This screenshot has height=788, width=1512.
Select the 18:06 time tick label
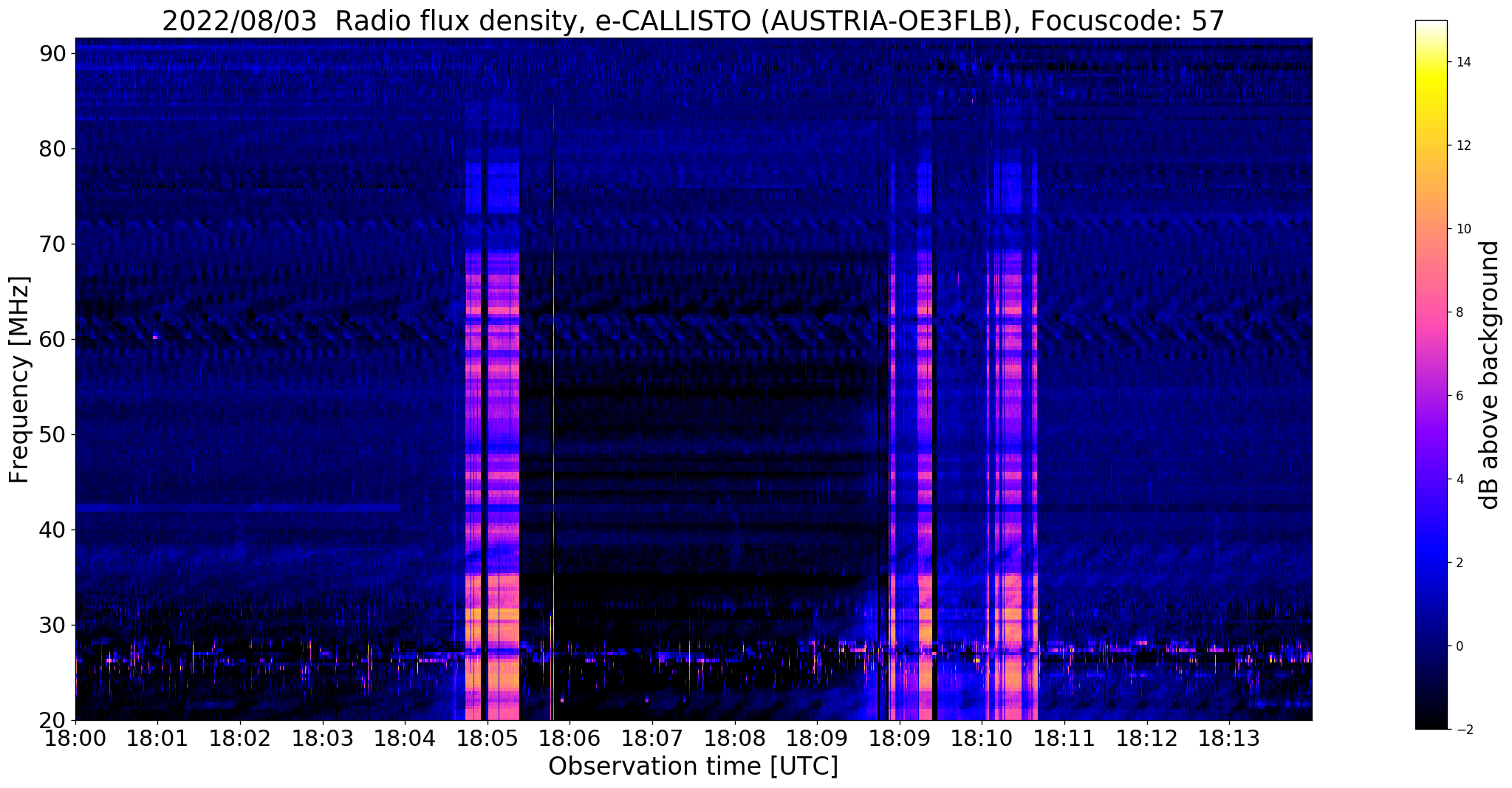(x=569, y=739)
